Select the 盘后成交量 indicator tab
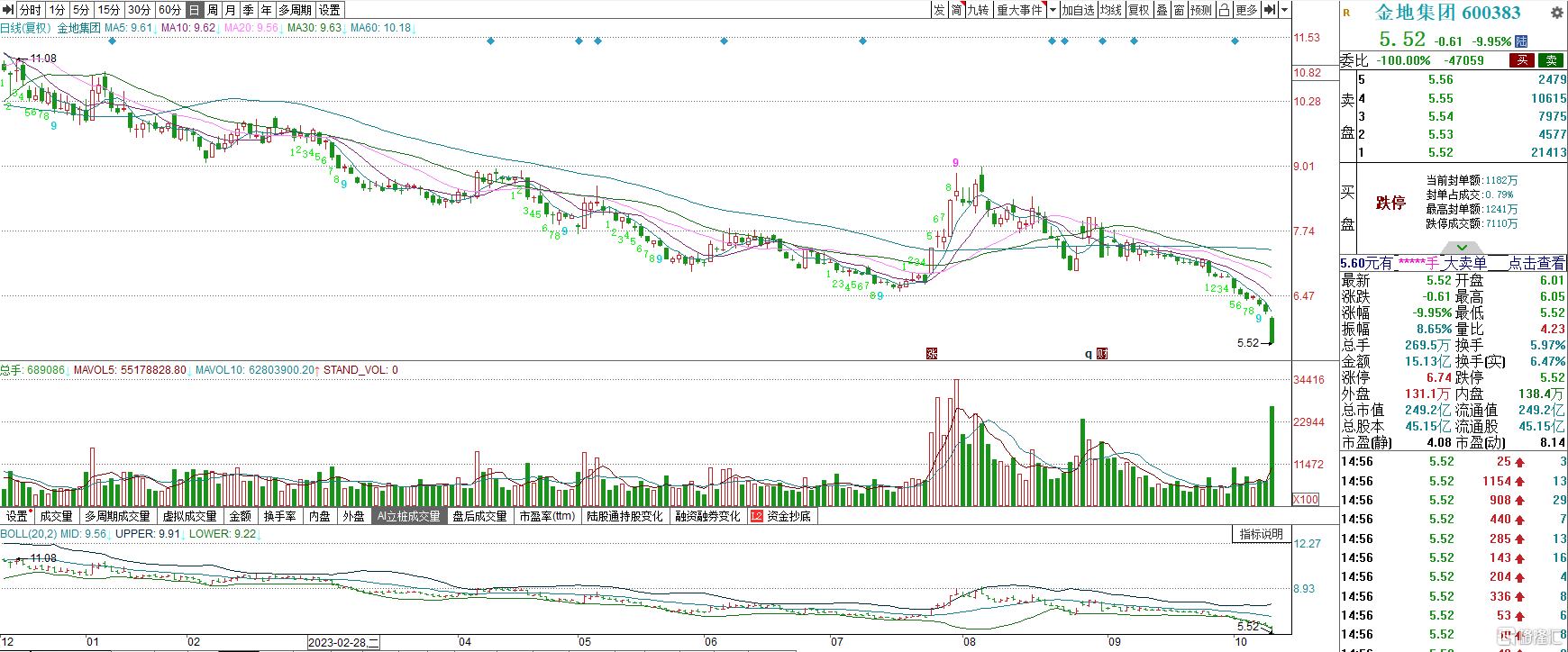 pos(481,516)
